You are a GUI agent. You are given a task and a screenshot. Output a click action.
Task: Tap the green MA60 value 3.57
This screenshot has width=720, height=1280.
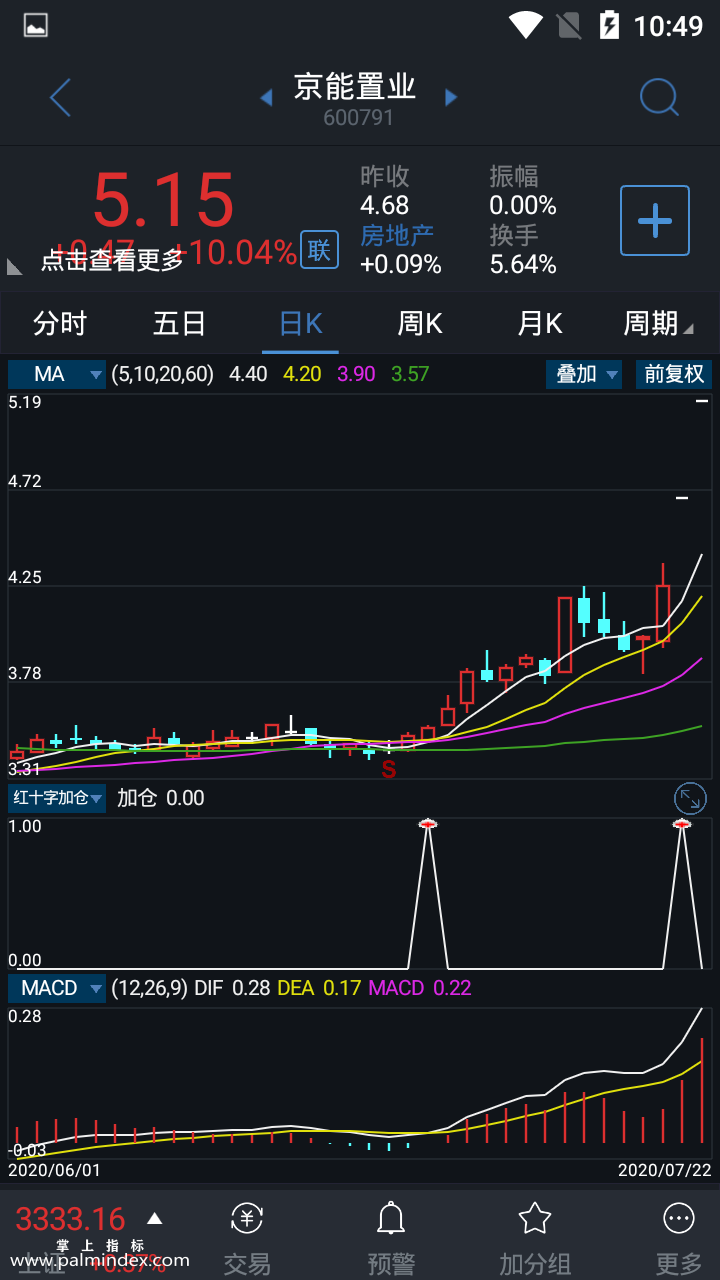[410, 374]
